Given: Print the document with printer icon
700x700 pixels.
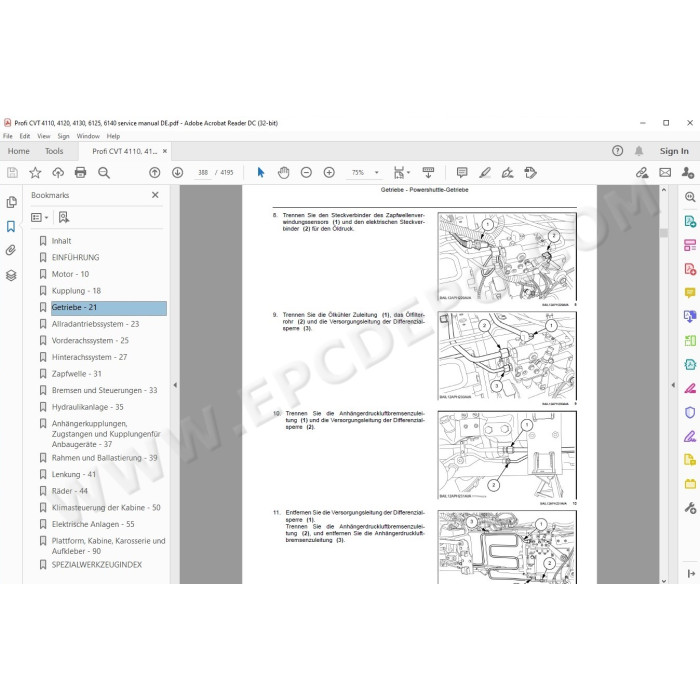Looking at the screenshot, I should [80, 173].
